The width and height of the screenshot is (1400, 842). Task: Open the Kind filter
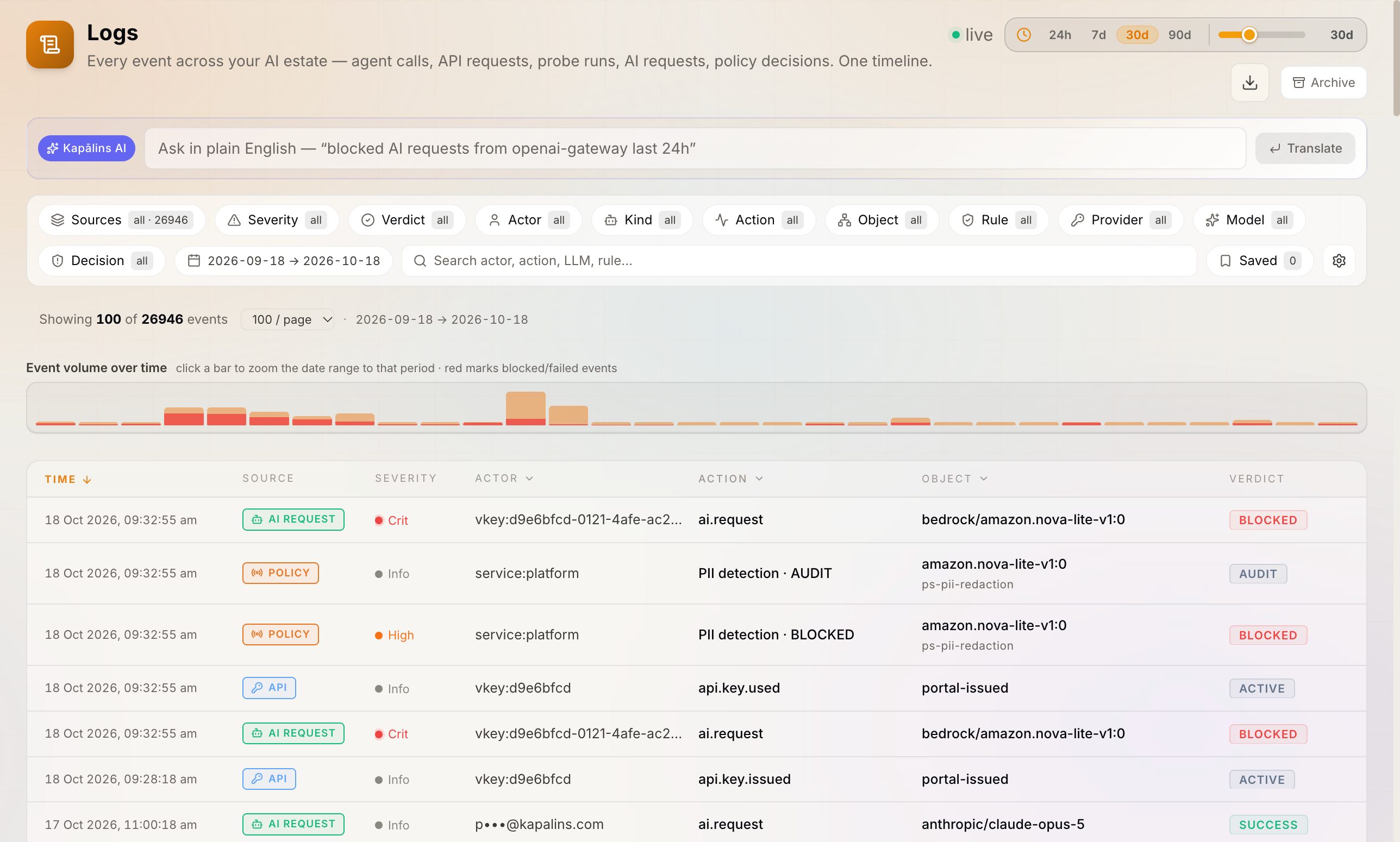642,219
